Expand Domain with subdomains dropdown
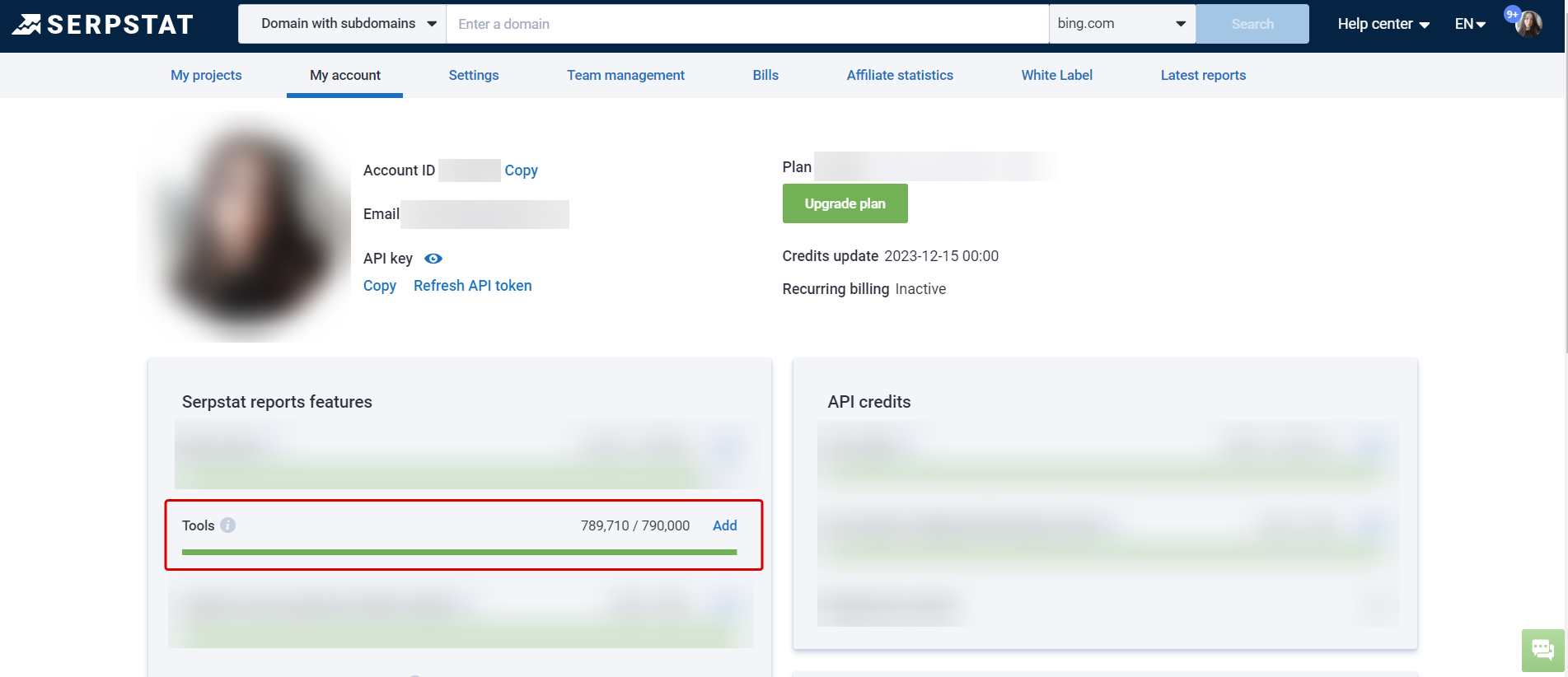 (342, 24)
